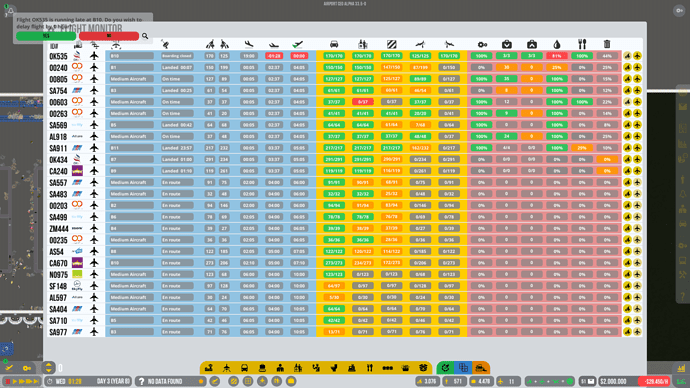Select the blue zones tab icon
The height and width of the screenshot is (388, 690).
pos(463,368)
